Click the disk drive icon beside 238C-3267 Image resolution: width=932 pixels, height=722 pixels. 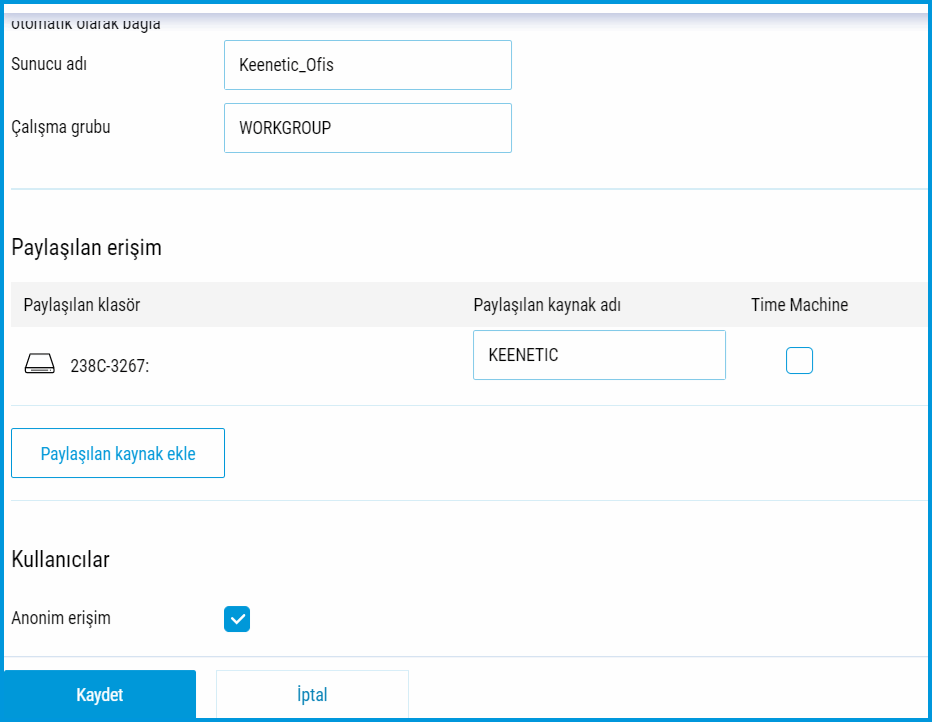(x=40, y=365)
